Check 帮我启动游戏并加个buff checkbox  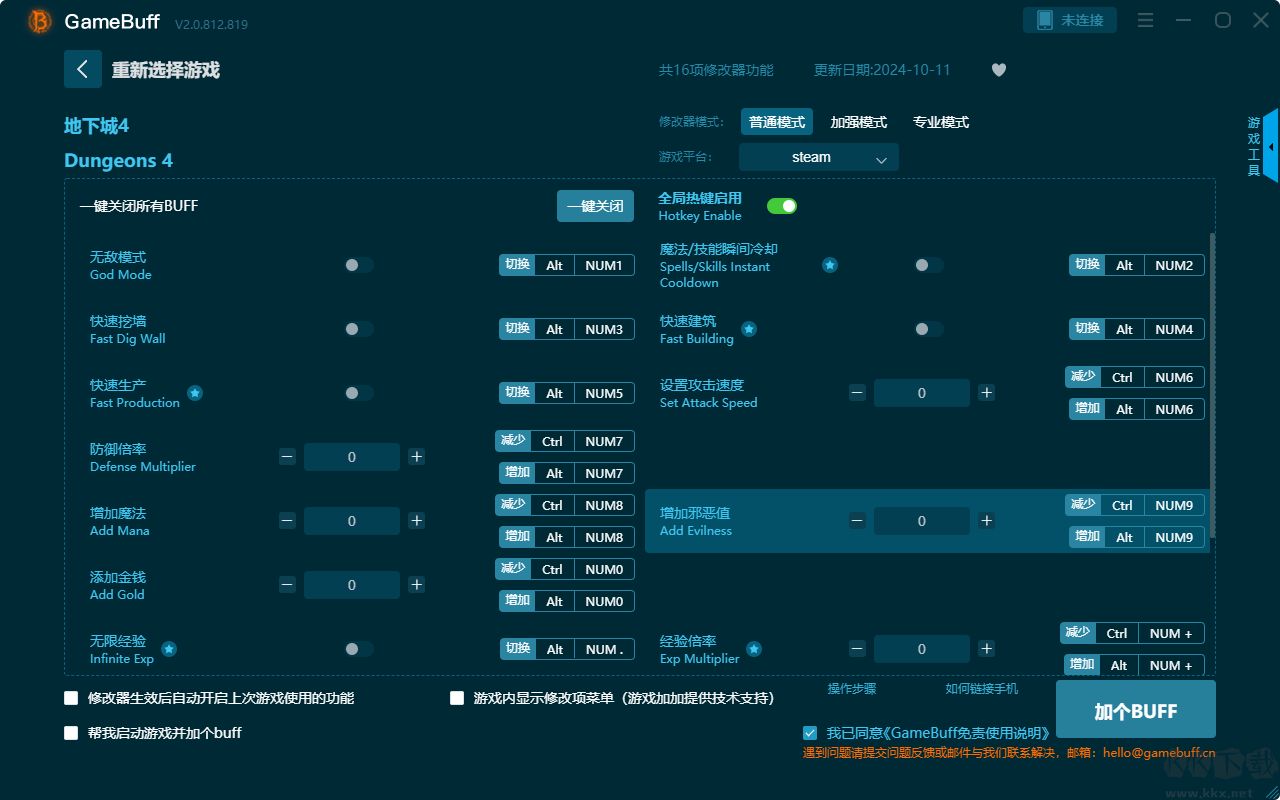(x=71, y=733)
